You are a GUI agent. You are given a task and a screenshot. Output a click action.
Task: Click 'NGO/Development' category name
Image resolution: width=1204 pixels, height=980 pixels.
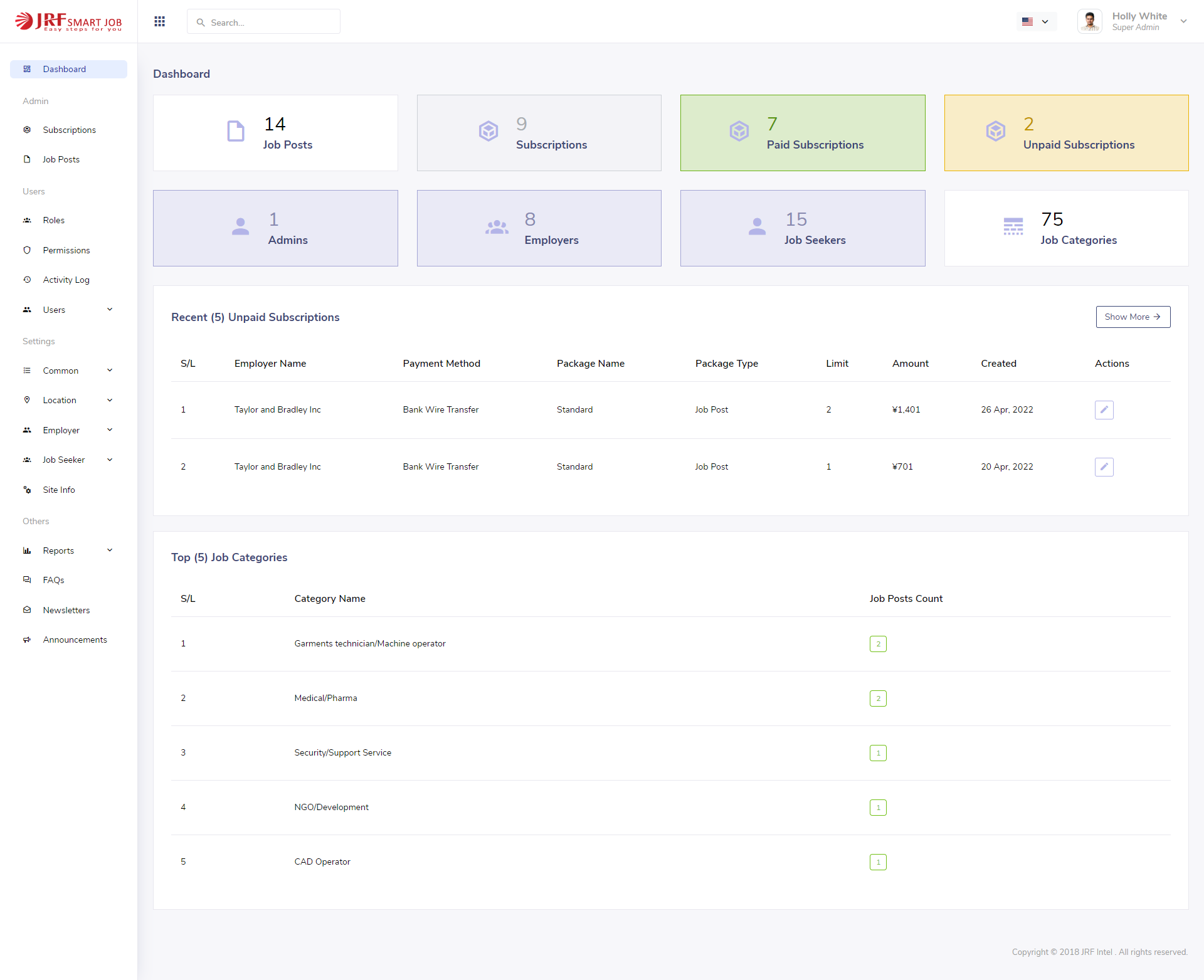point(331,807)
